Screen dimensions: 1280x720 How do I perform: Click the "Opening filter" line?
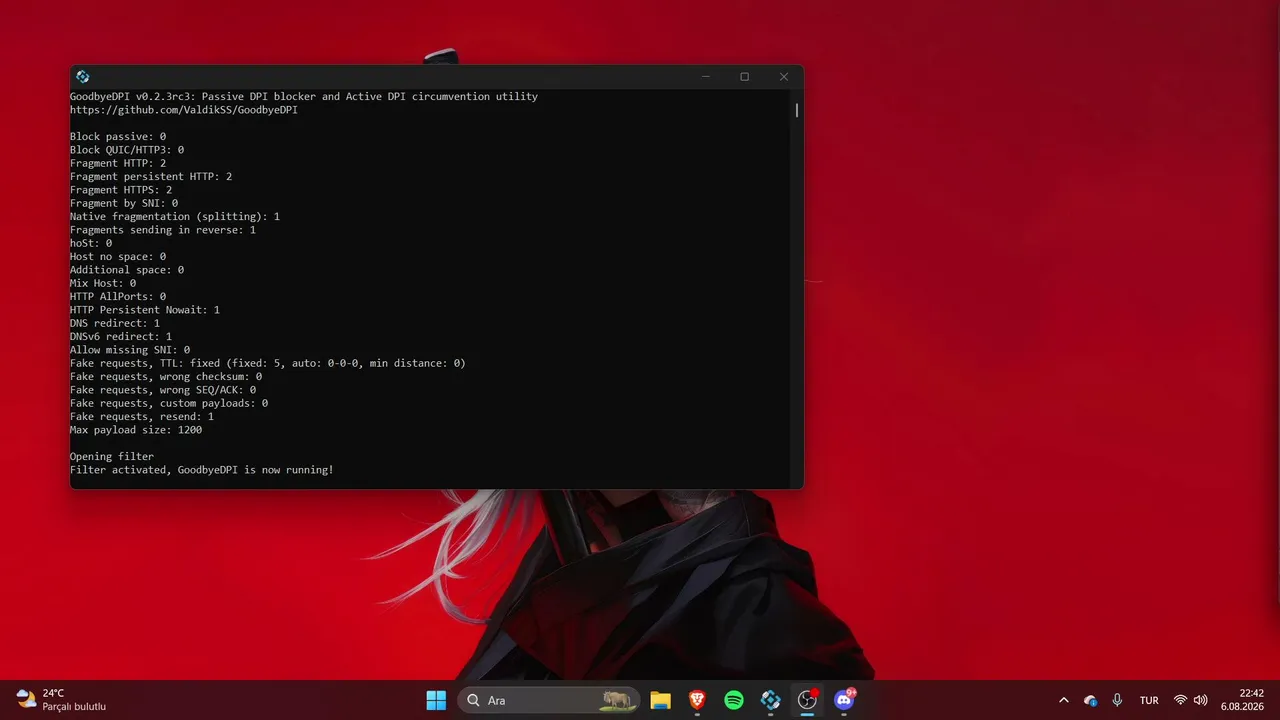112,457
